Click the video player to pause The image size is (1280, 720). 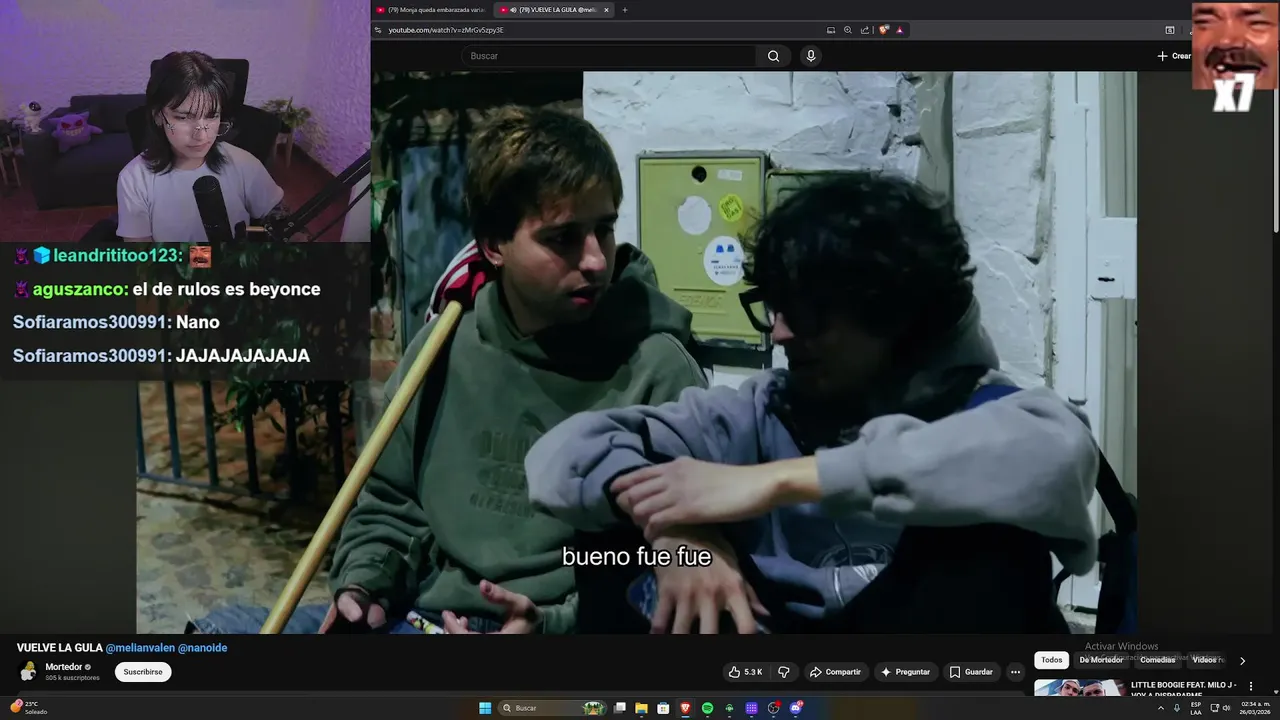tap(636, 352)
